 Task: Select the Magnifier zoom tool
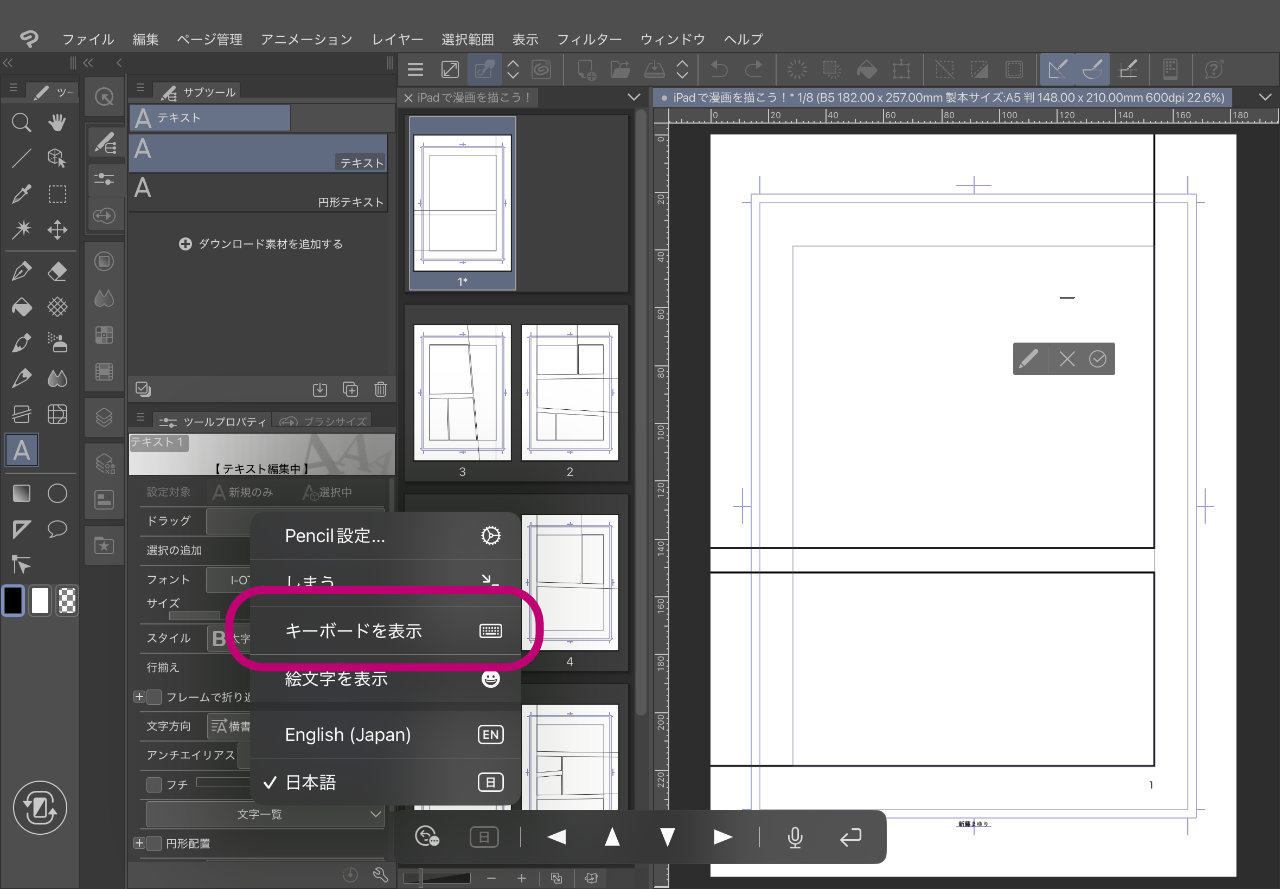21,123
